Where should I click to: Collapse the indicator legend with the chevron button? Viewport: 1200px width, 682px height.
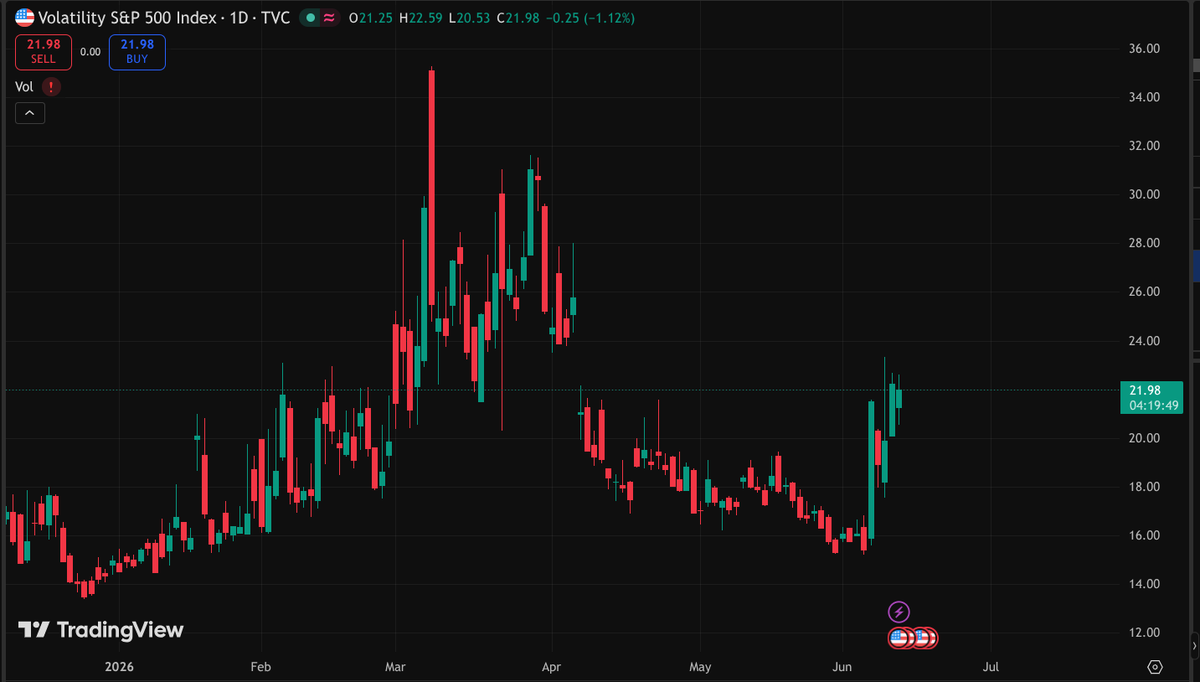click(x=29, y=114)
